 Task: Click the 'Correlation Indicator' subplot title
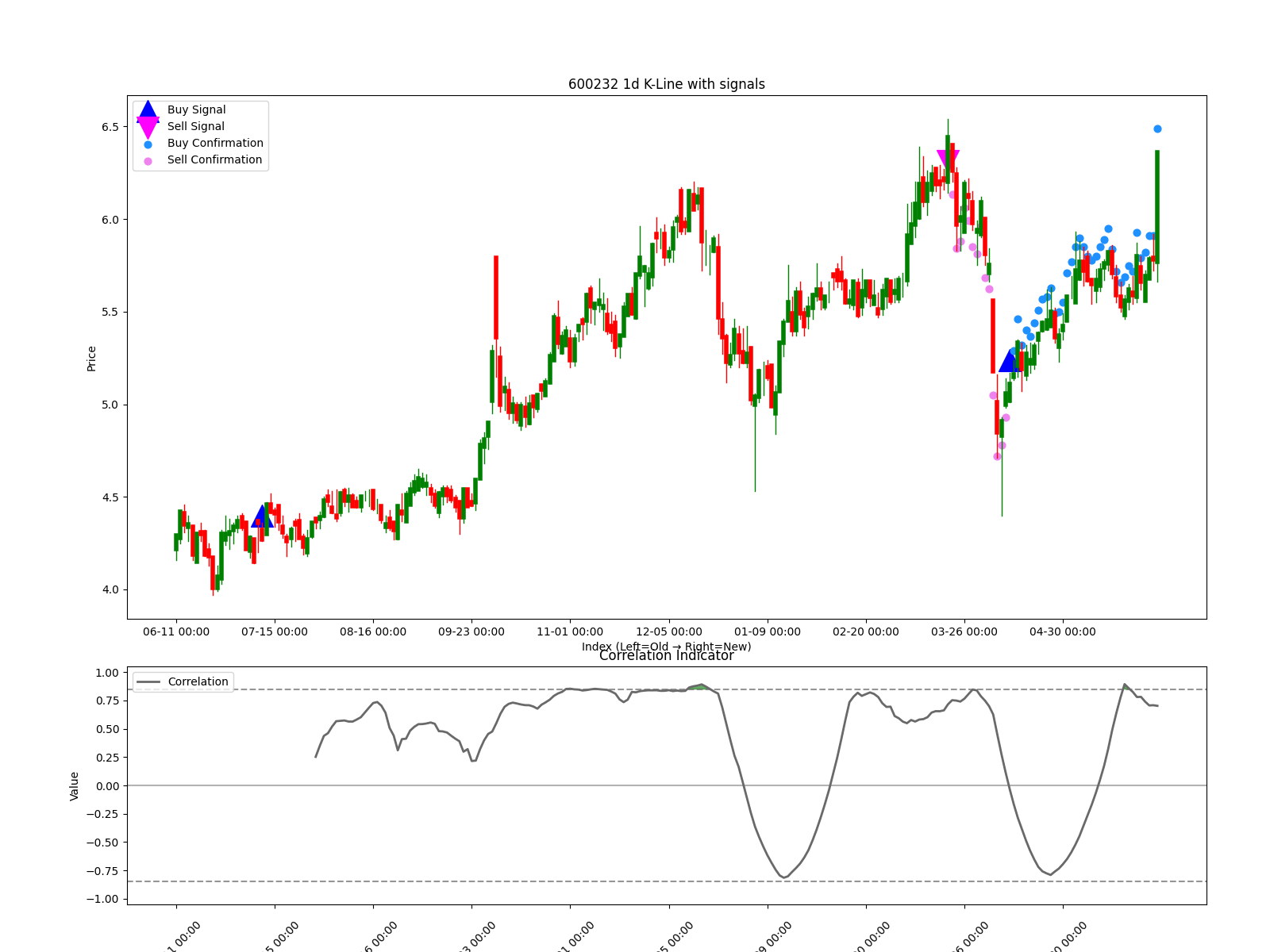(667, 656)
